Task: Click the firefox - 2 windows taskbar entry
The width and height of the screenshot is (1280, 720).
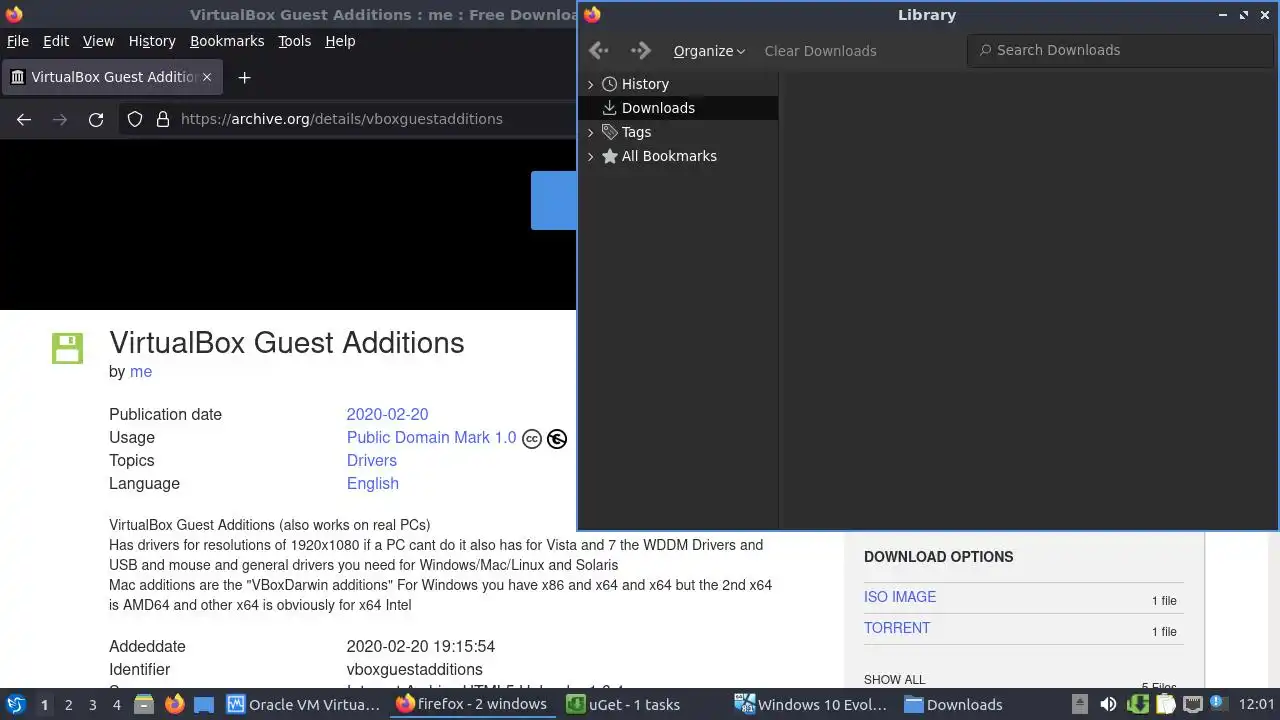Action: pyautogui.click(x=472, y=704)
